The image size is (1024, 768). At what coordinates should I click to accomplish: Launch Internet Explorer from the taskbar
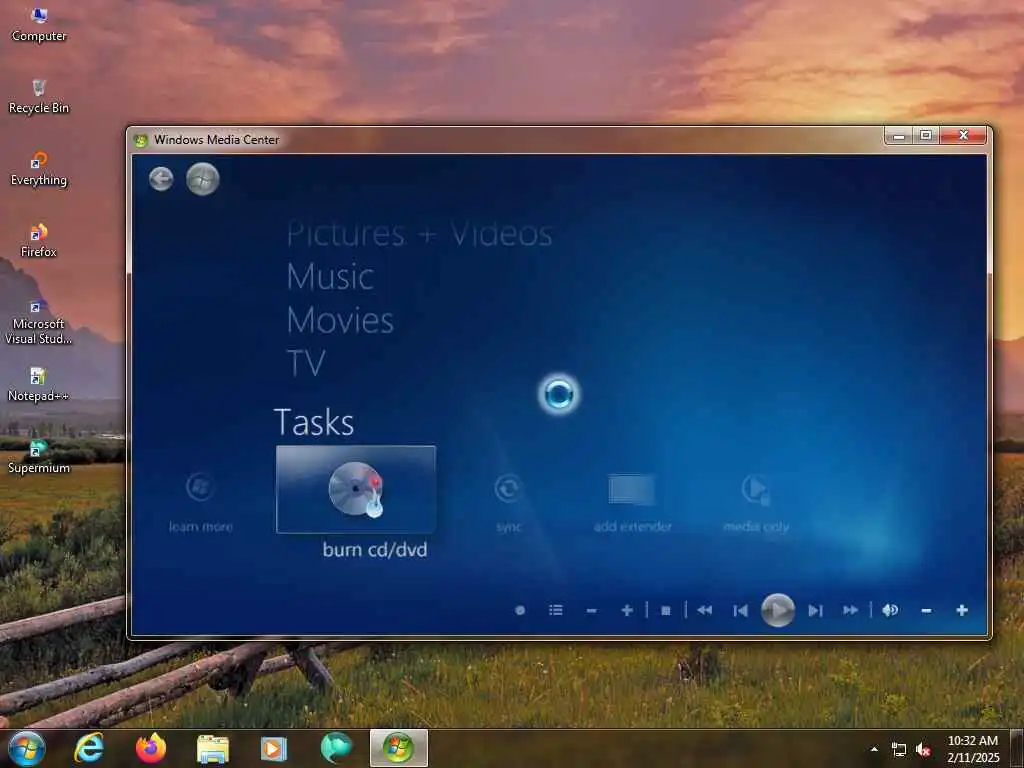[x=89, y=748]
